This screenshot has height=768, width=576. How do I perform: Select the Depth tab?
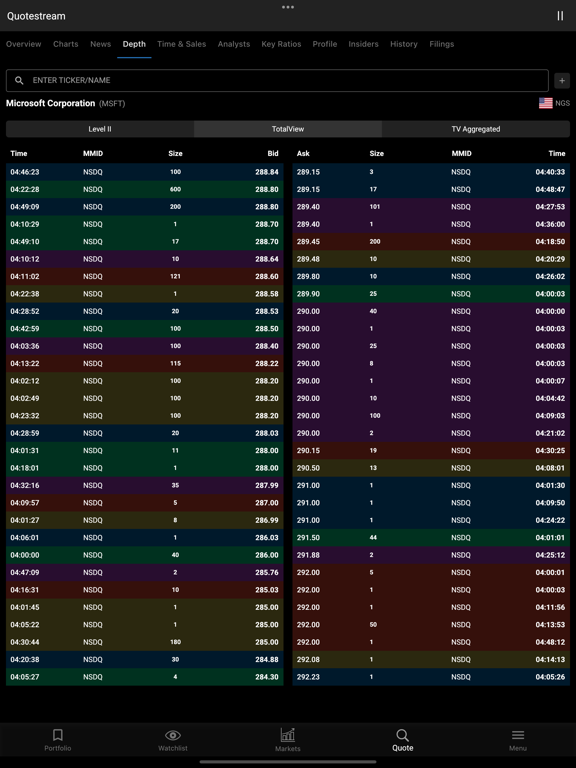[134, 44]
